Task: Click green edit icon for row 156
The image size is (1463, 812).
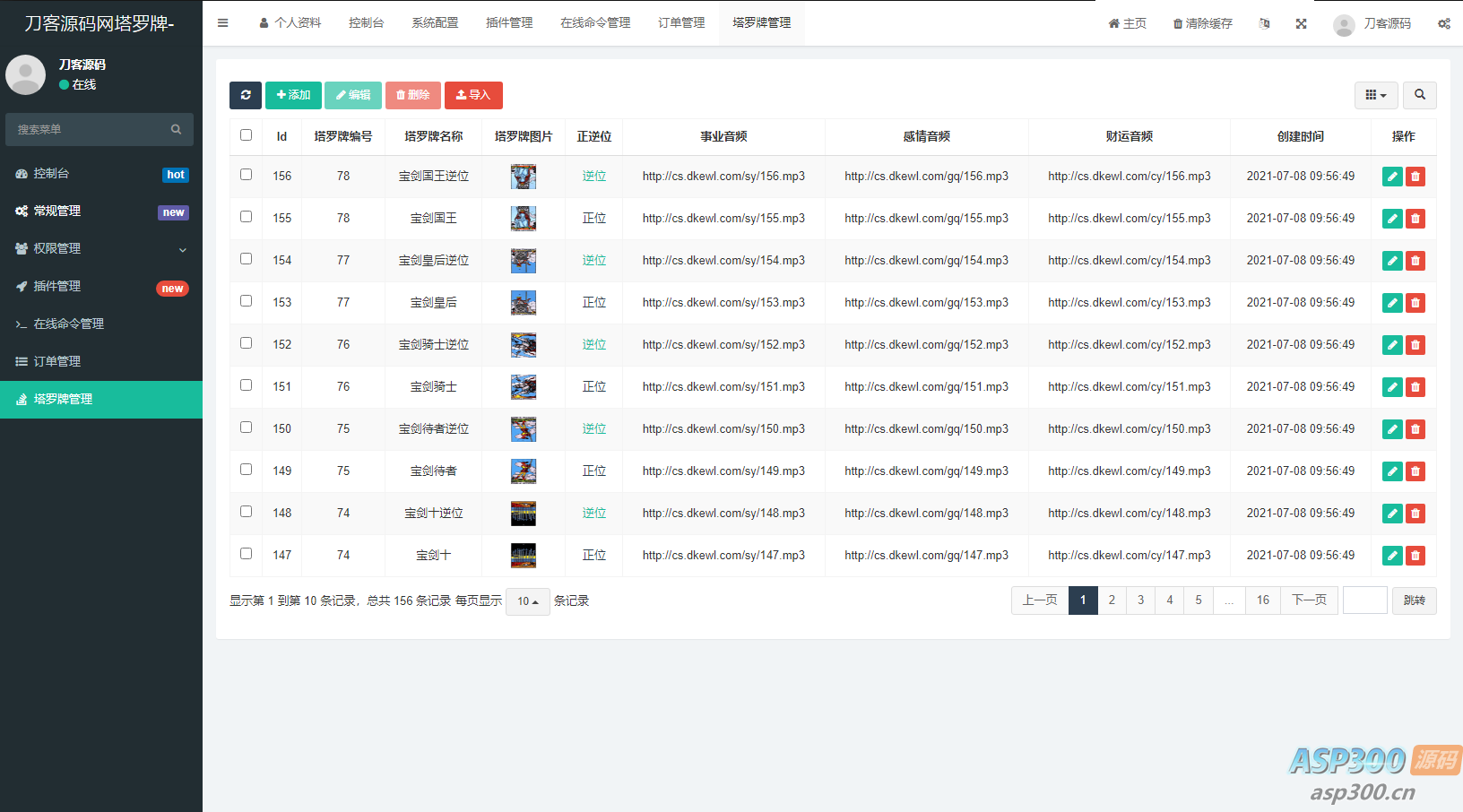Action: click(1391, 177)
